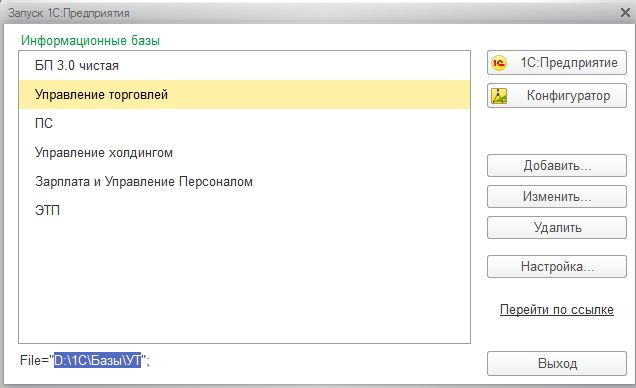Pick Зарплата и Управление Персоналом base
This screenshot has width=636, height=388.
(x=244, y=181)
